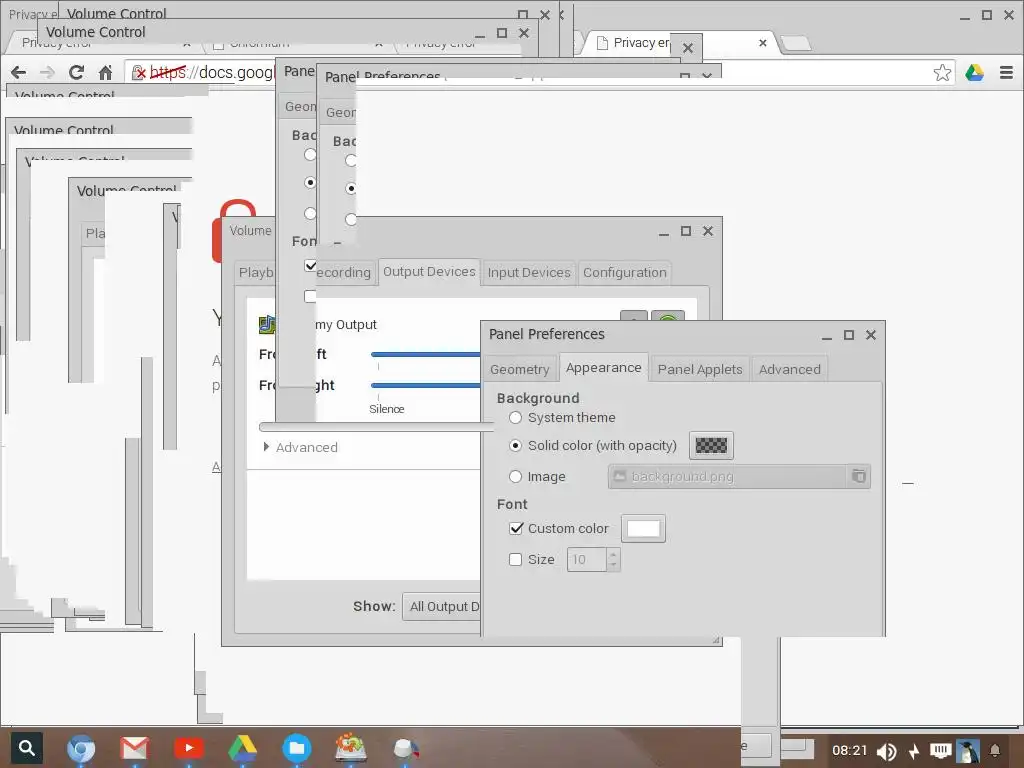Screen dimensions: 1024x768
Task: Open YouTube from the shelf
Action: pyautogui.click(x=189, y=748)
